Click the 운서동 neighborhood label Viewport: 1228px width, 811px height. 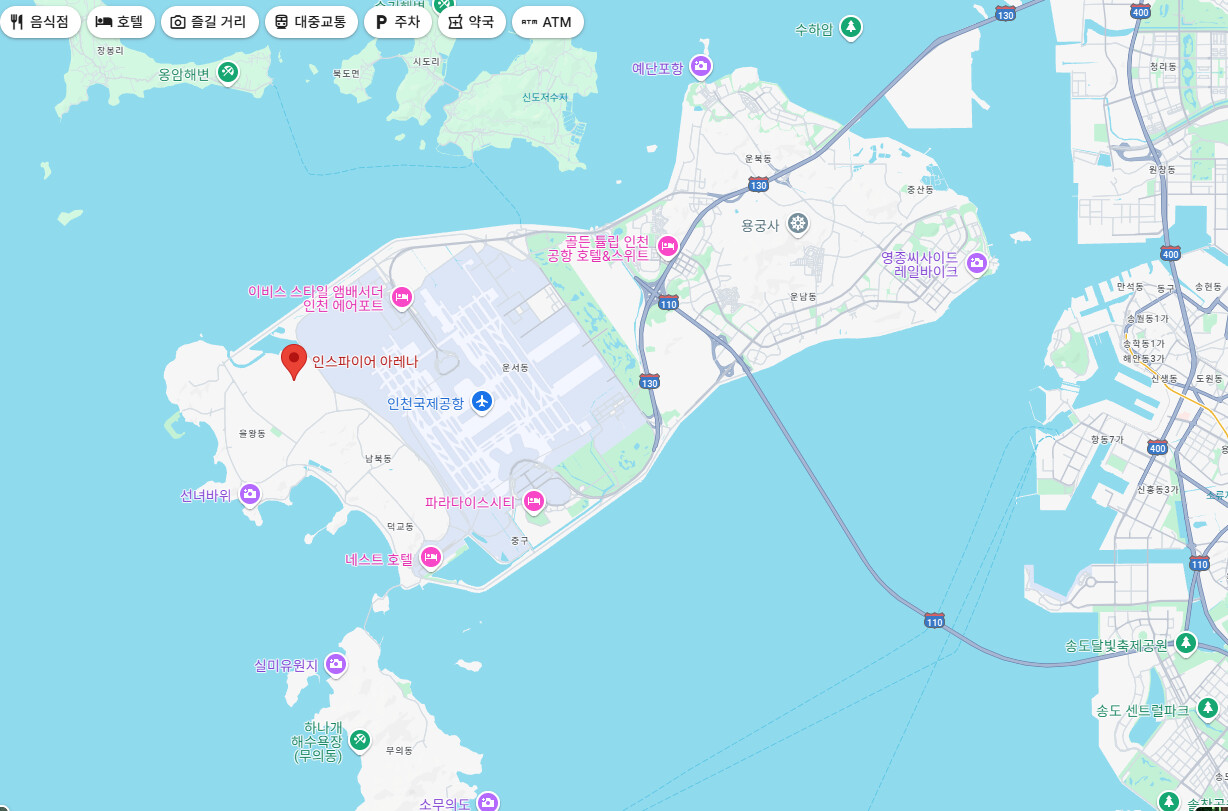coord(515,368)
